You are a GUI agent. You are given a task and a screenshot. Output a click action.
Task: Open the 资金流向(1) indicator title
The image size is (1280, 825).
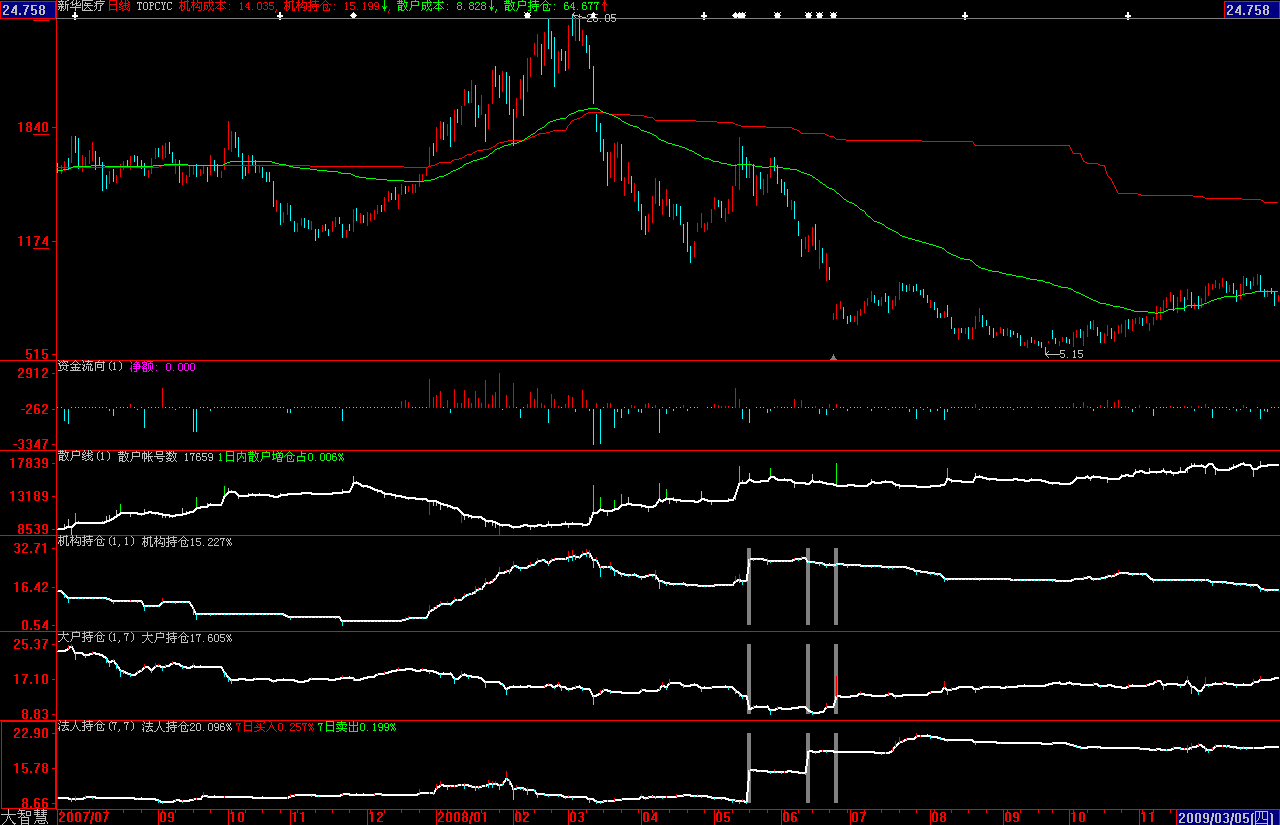[x=90, y=367]
